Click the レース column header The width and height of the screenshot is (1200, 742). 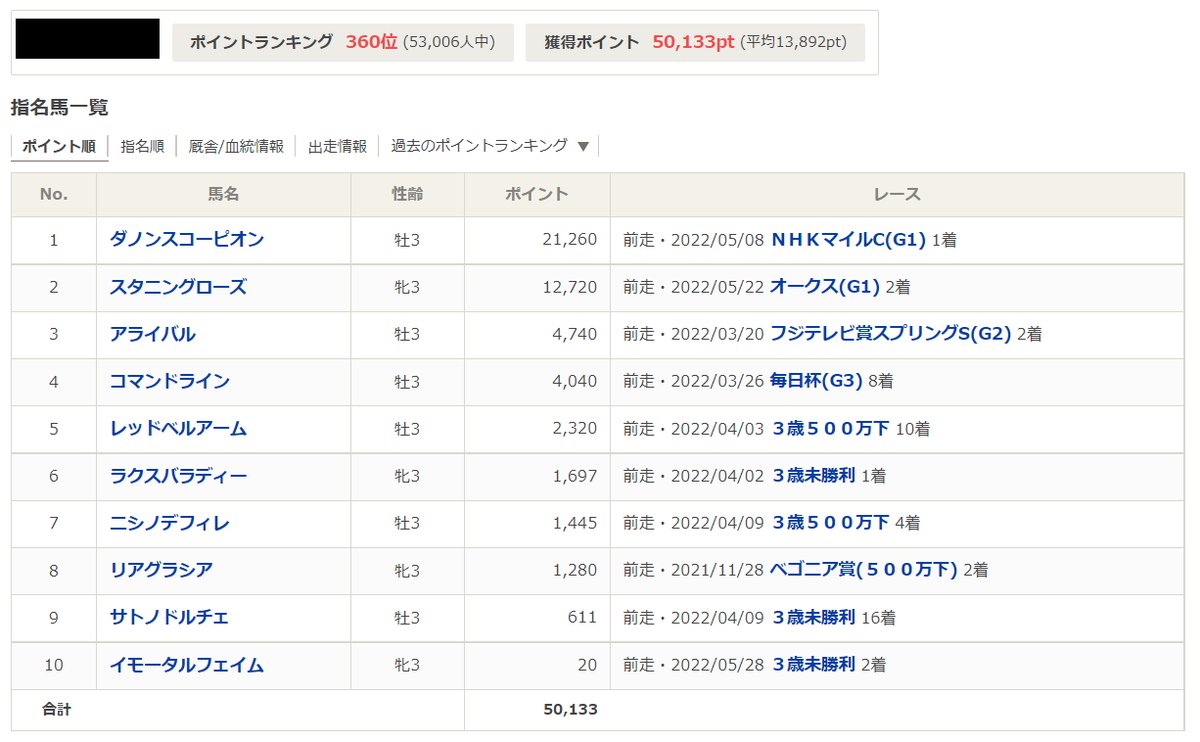tap(897, 194)
